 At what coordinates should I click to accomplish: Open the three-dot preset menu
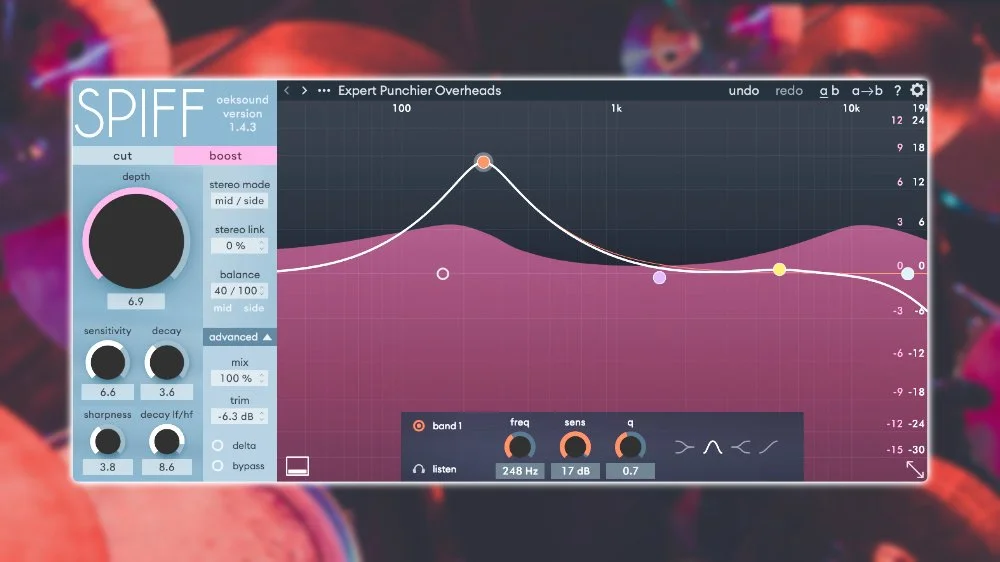[x=324, y=91]
